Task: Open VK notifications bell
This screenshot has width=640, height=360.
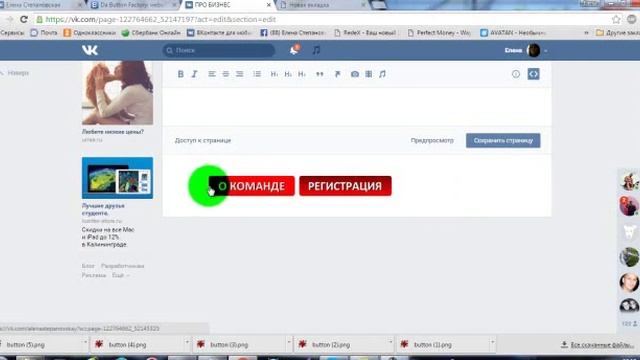Action: click(294, 50)
